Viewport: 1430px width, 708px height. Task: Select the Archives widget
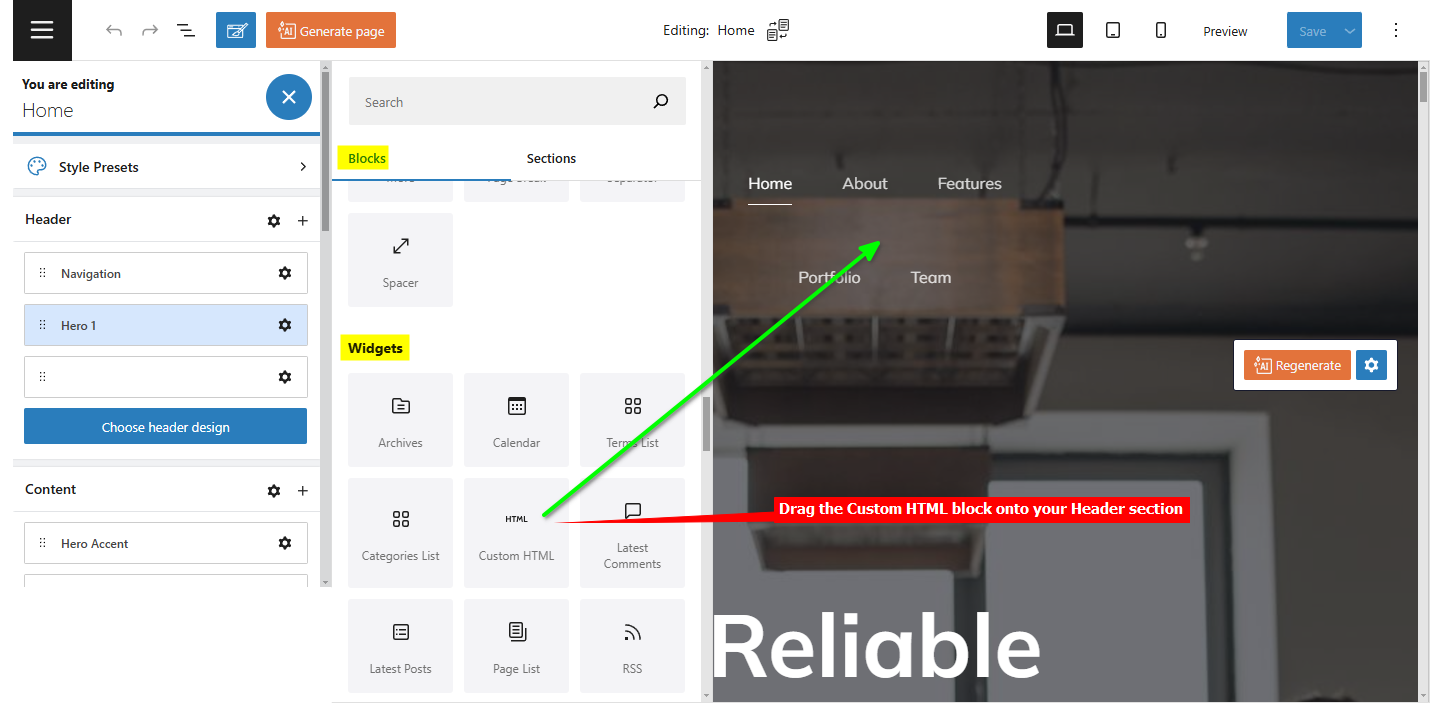pyautogui.click(x=400, y=420)
